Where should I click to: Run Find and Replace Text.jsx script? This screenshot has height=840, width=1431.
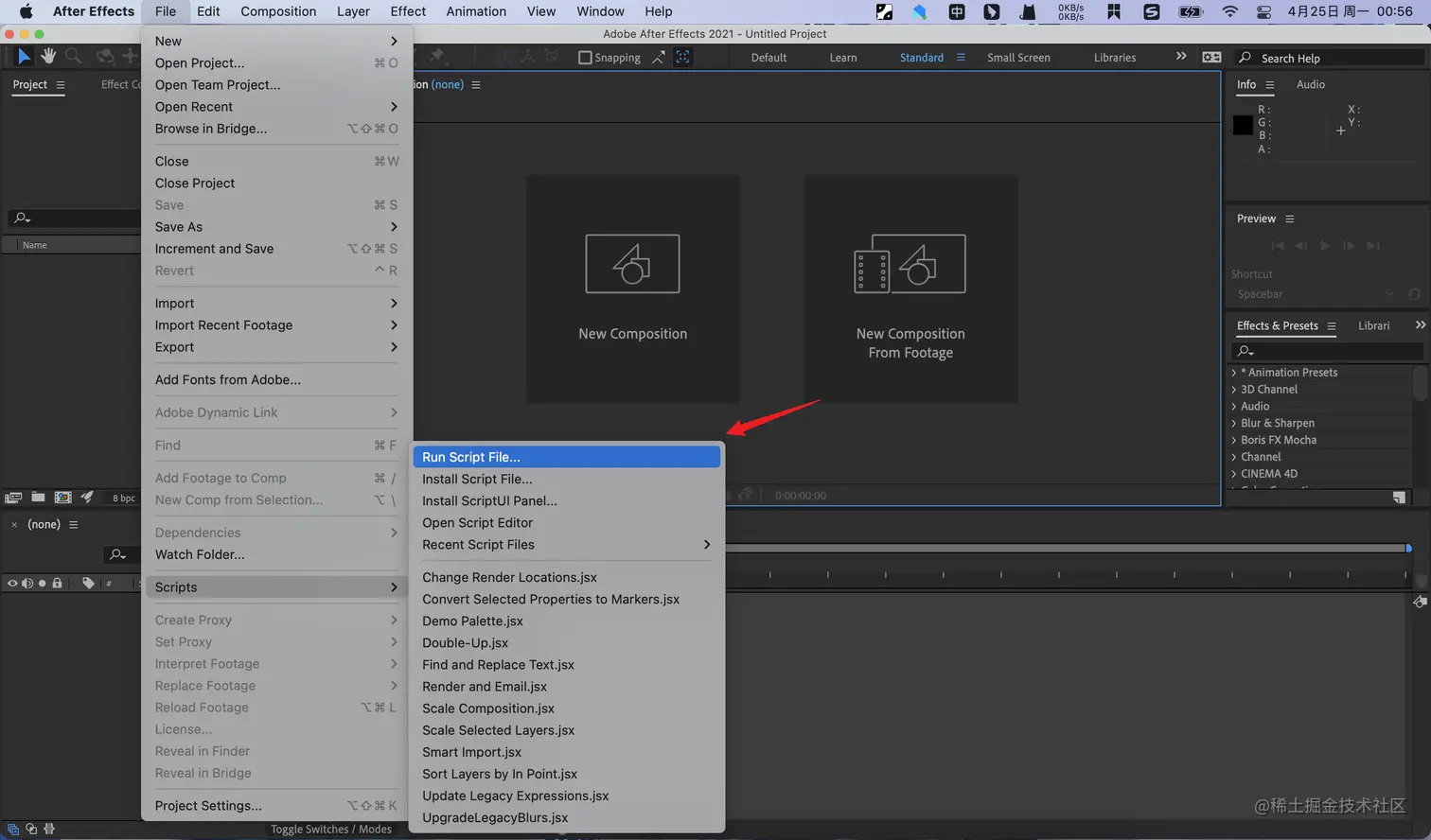pos(567,665)
